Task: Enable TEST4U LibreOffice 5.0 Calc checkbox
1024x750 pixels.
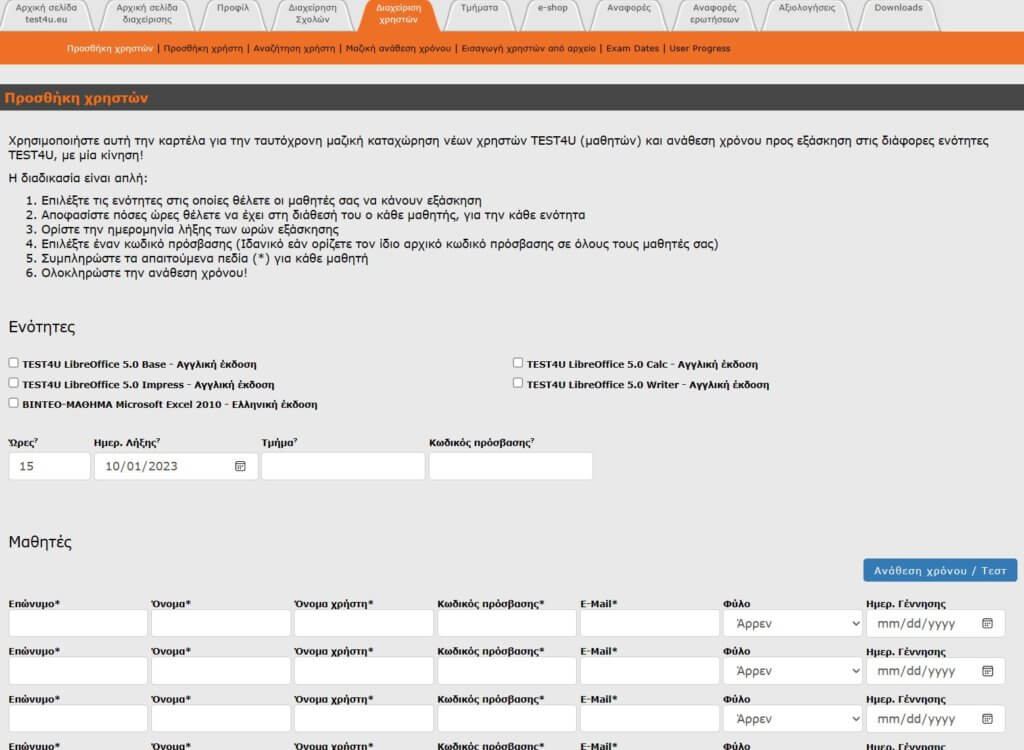Action: click(x=518, y=364)
